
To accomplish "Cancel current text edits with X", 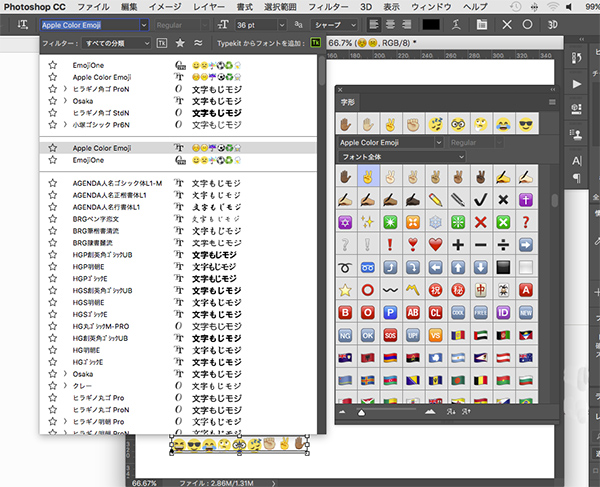I will (x=507, y=25).
